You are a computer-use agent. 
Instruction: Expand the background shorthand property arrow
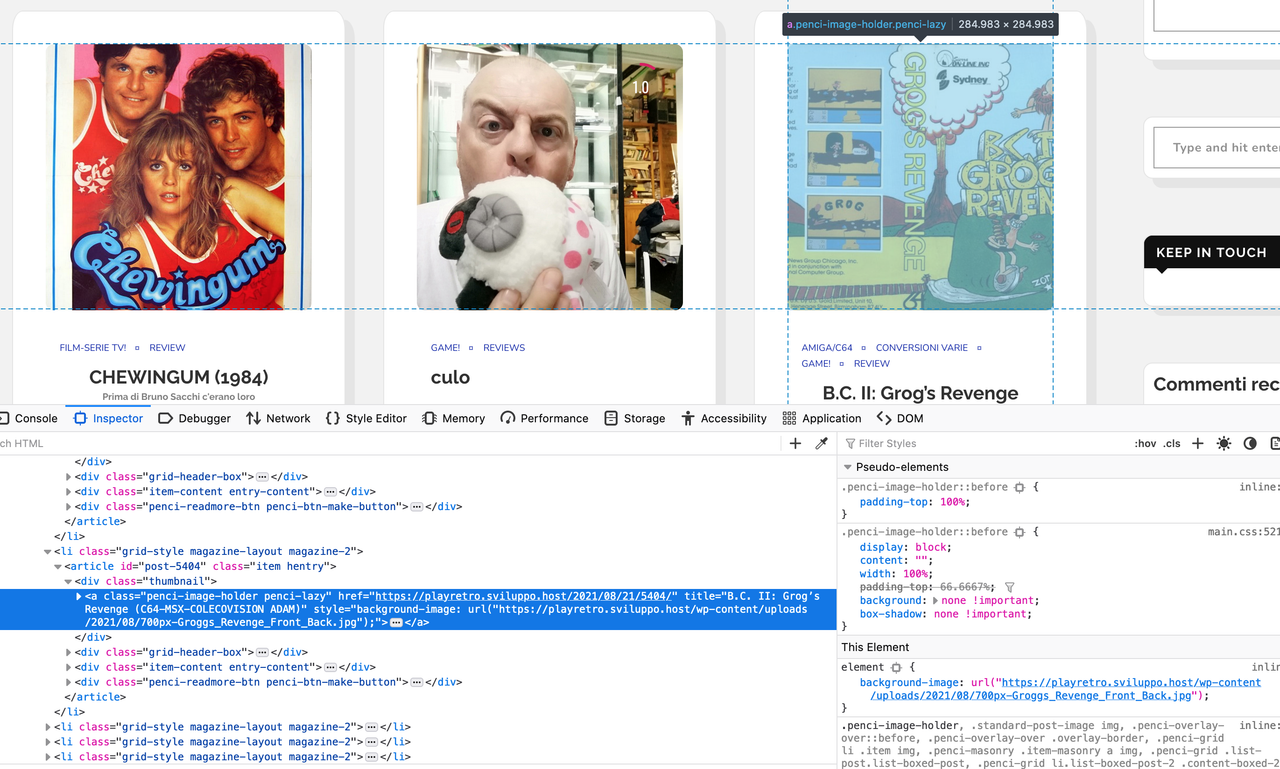pyautogui.click(x=935, y=601)
